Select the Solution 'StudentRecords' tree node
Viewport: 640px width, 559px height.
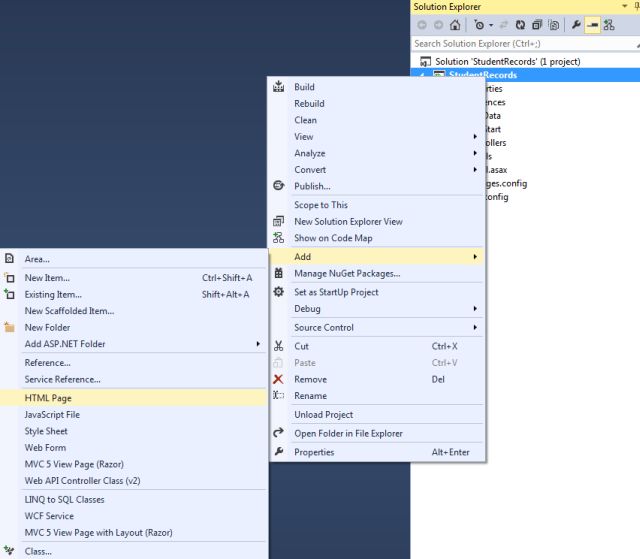[x=507, y=62]
